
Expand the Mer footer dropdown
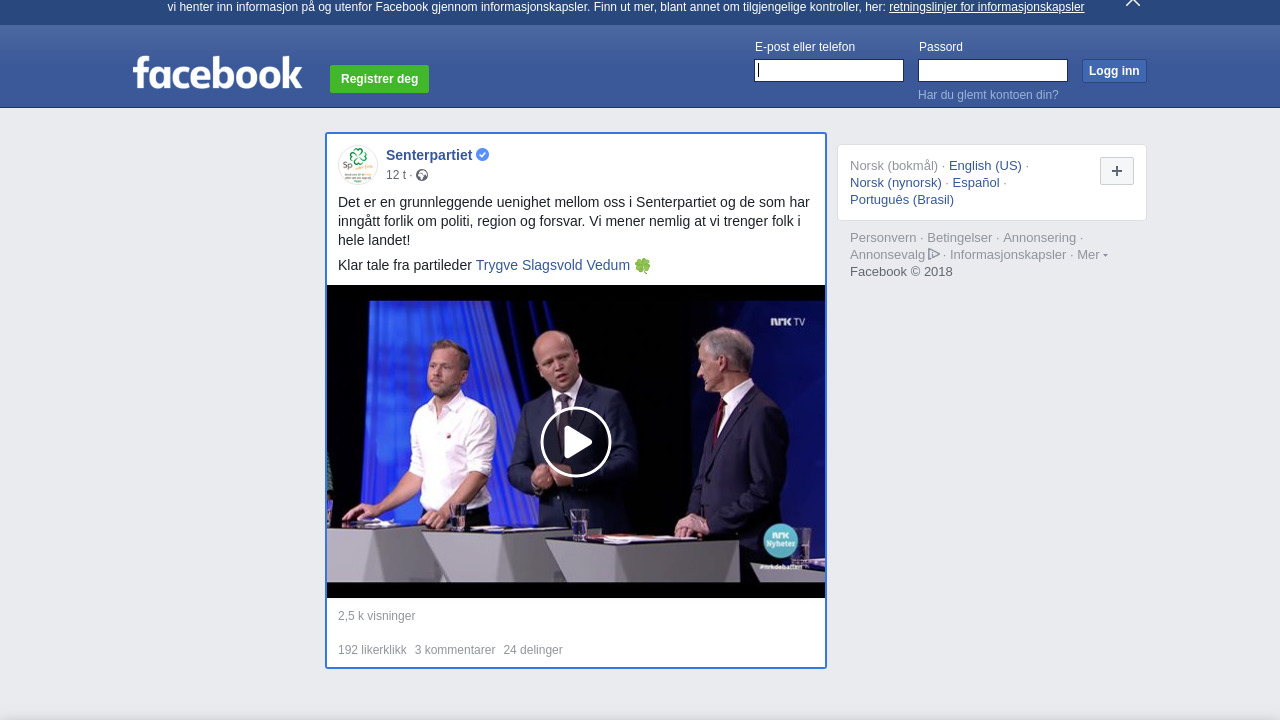pos(1092,255)
